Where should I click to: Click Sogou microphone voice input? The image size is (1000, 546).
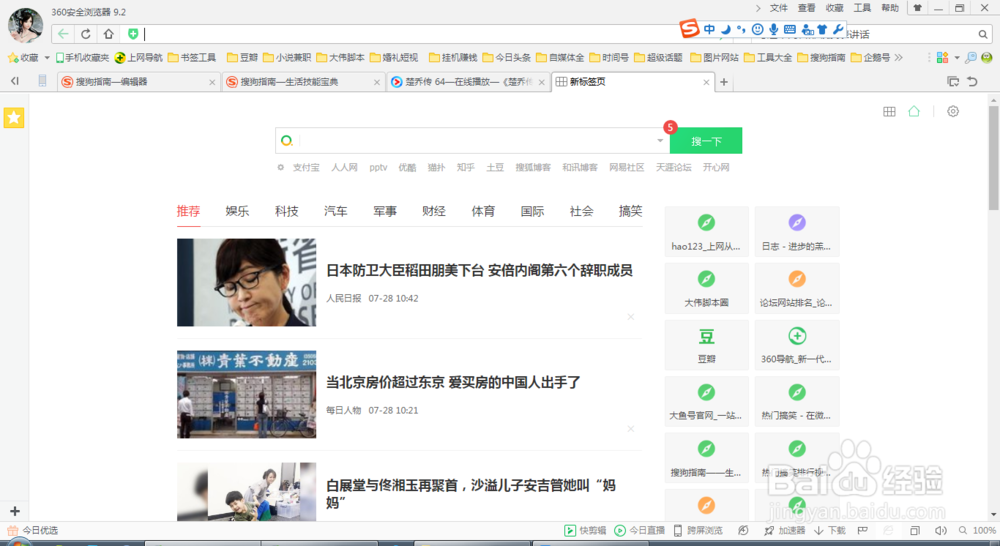773,29
